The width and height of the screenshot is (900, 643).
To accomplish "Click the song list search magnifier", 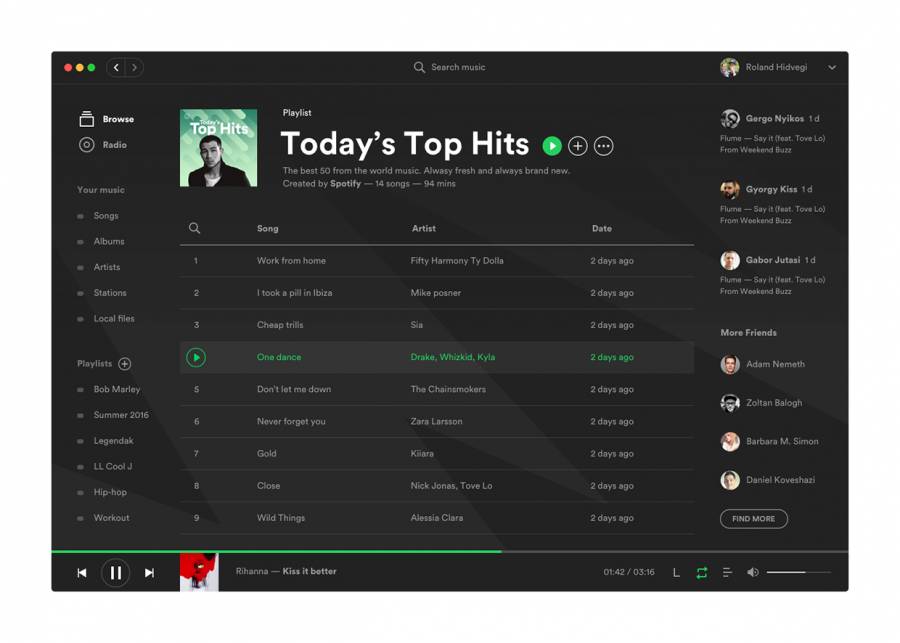I will (195, 228).
